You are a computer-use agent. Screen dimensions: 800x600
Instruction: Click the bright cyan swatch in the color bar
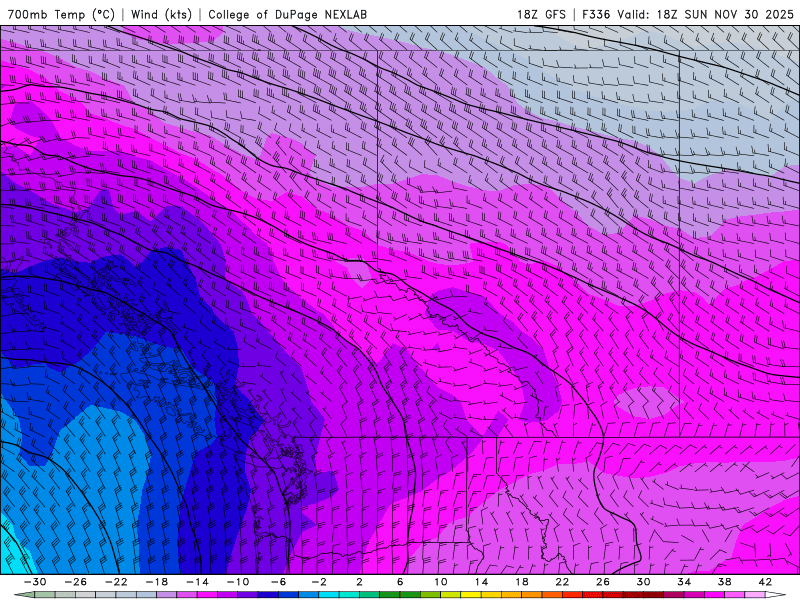(329, 595)
